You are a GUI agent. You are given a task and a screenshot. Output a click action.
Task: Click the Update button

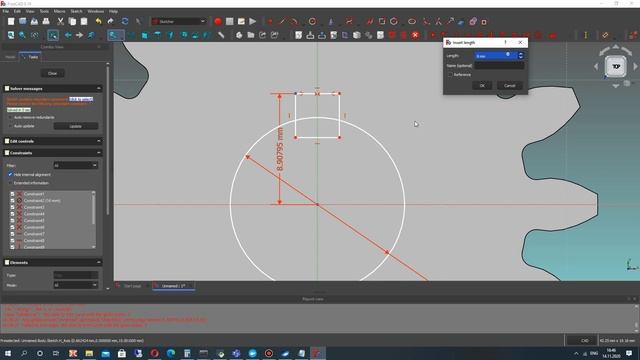(76, 126)
